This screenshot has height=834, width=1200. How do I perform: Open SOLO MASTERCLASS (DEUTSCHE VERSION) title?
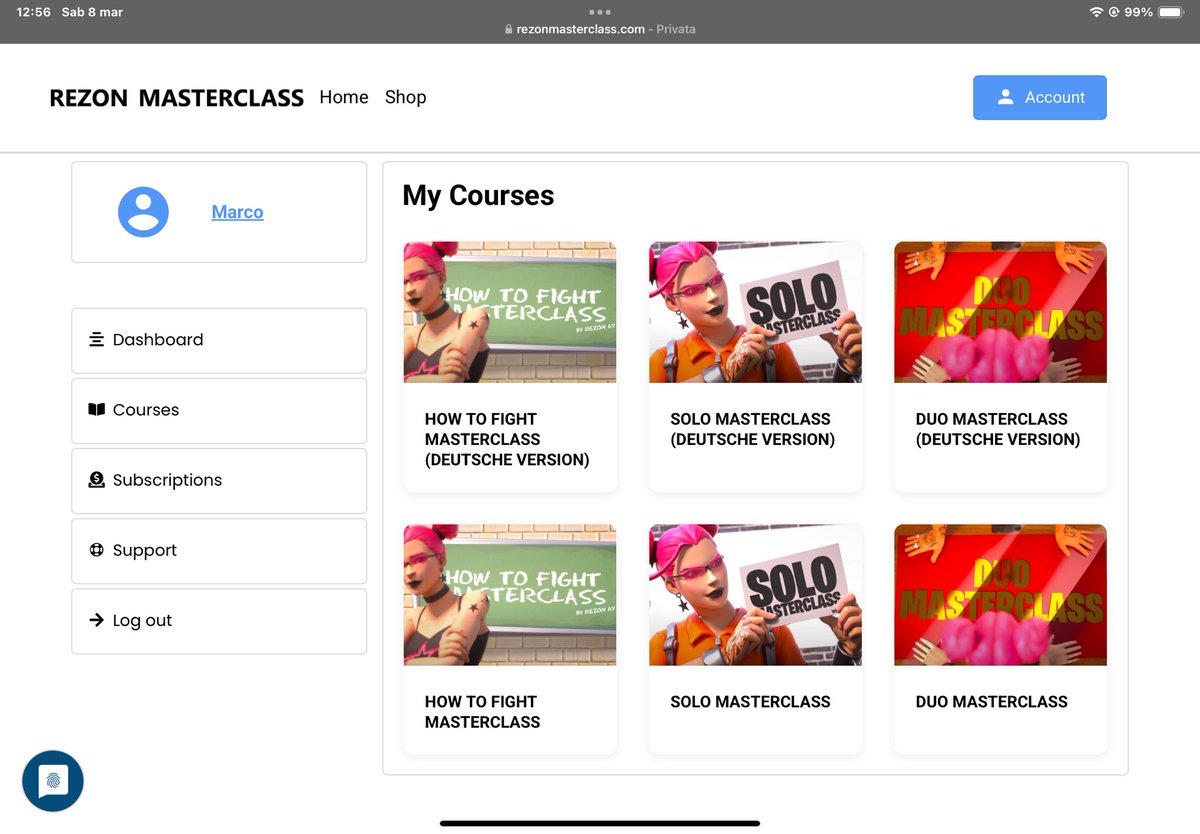point(752,429)
